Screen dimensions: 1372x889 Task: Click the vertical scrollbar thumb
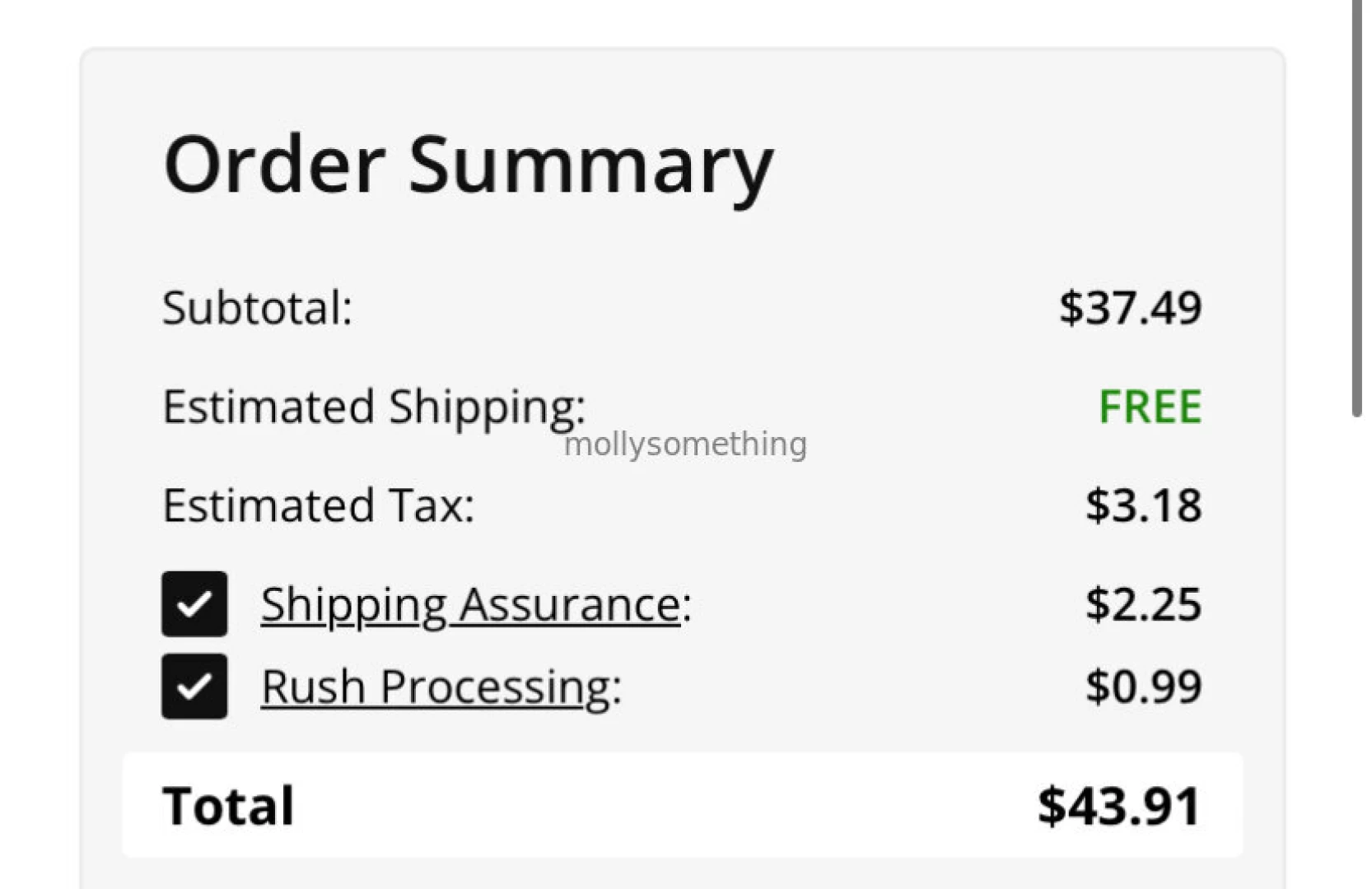coord(1358,206)
